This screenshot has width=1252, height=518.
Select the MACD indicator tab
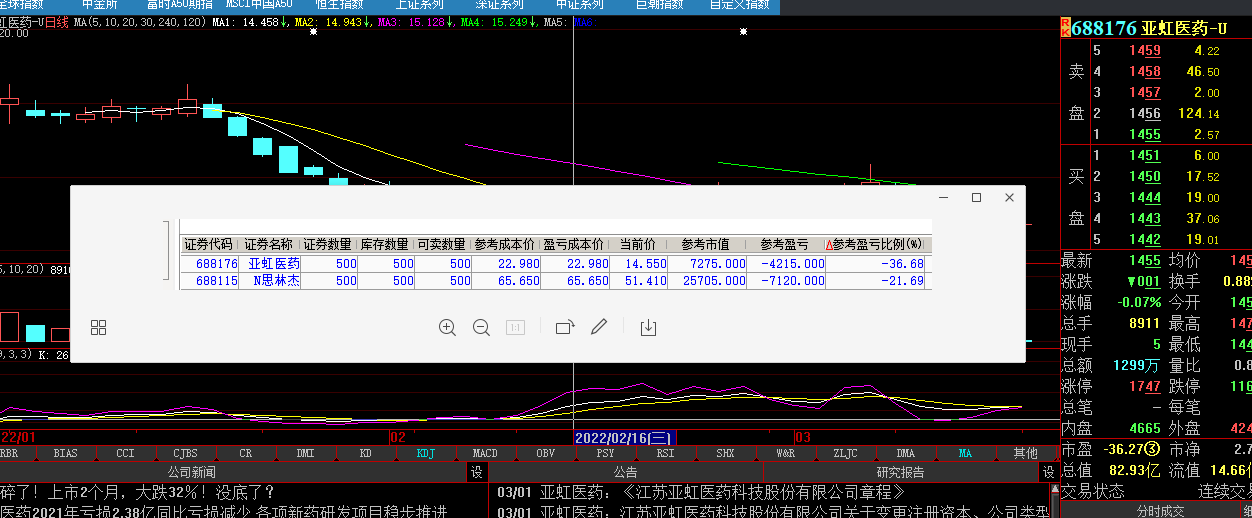tap(485, 453)
